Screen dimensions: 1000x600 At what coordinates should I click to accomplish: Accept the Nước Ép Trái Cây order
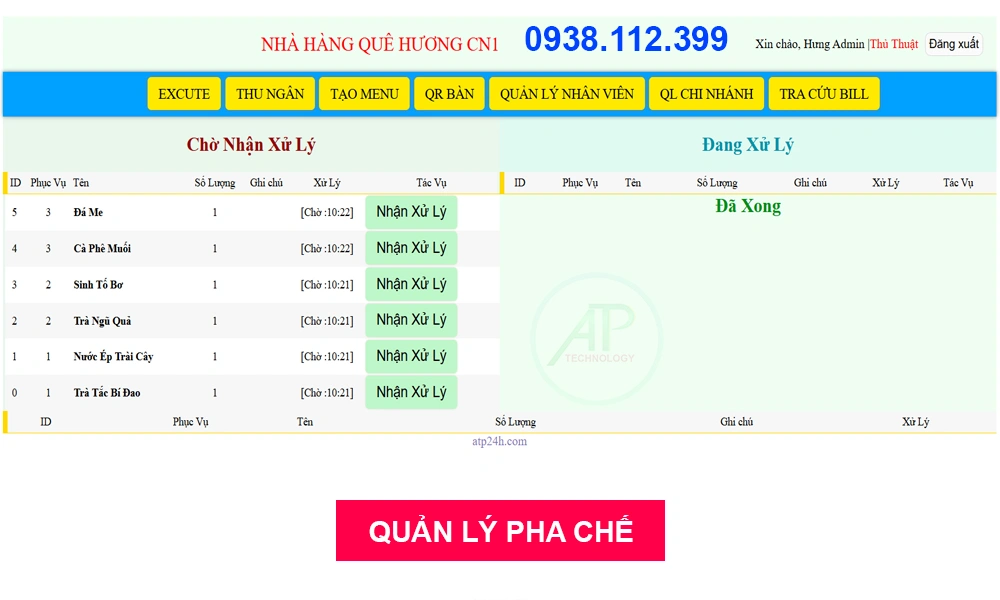(411, 356)
